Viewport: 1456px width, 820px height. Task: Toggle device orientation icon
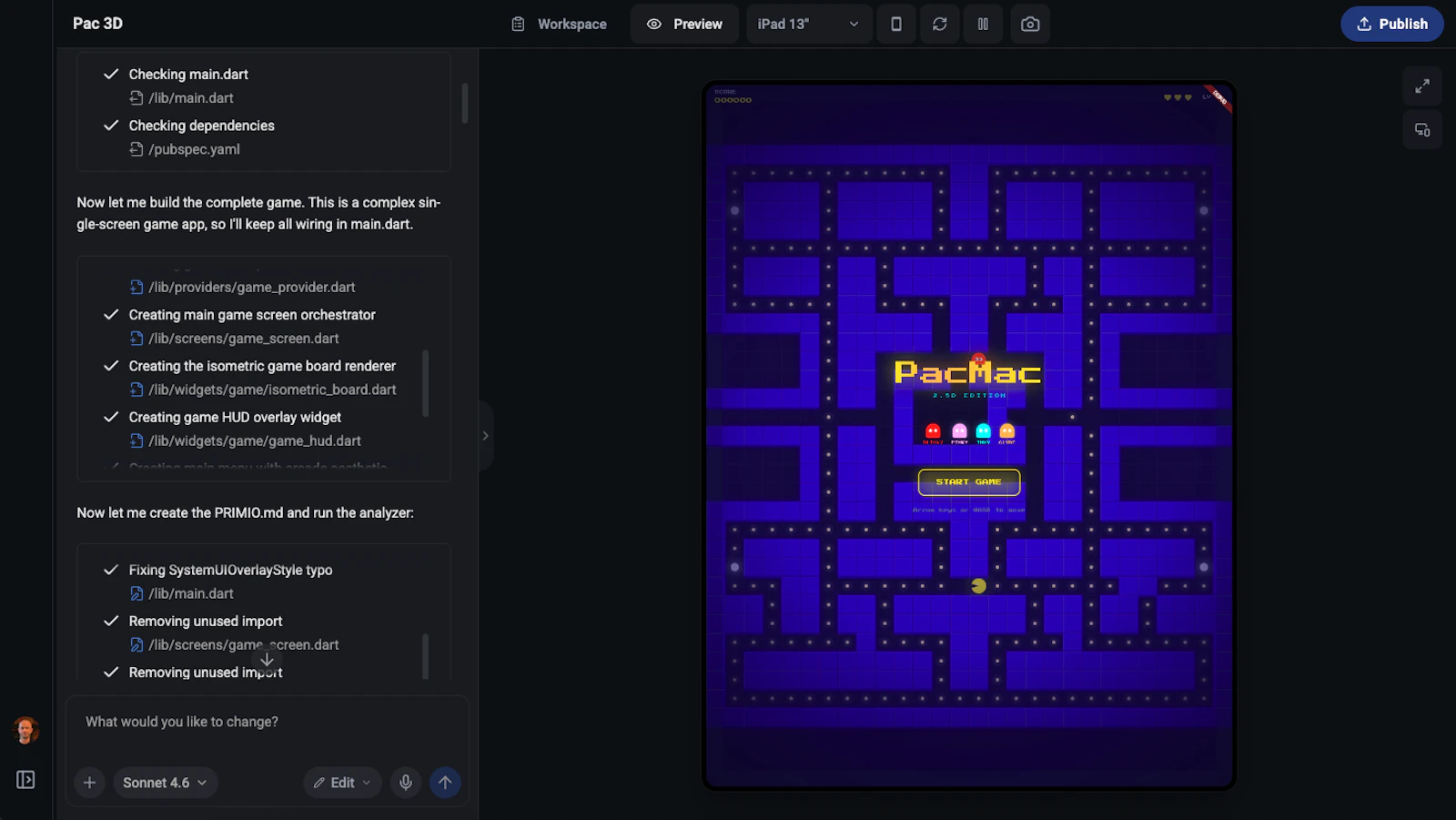coord(896,24)
